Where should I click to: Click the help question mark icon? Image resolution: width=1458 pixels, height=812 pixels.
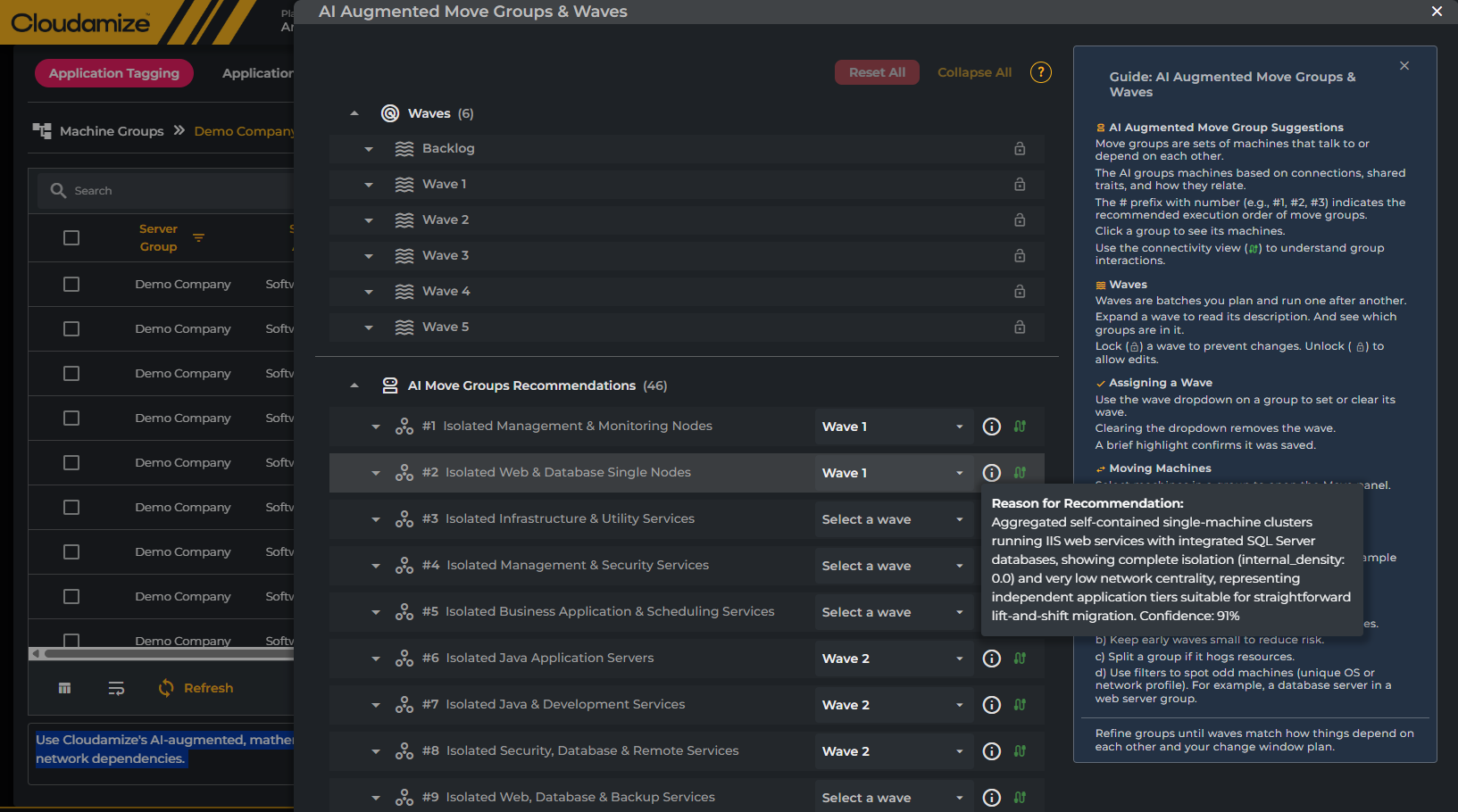pos(1040,72)
